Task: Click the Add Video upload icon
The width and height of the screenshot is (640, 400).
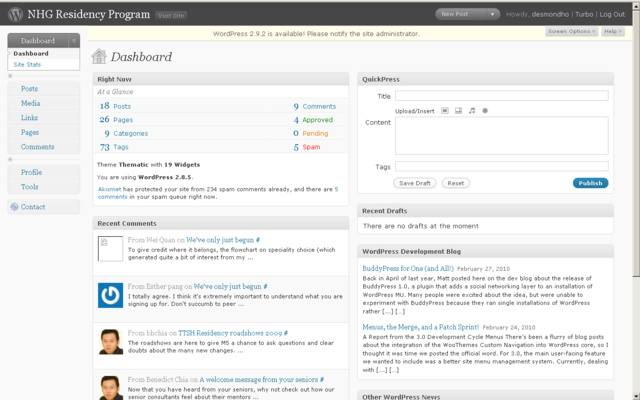Action: 458,111
